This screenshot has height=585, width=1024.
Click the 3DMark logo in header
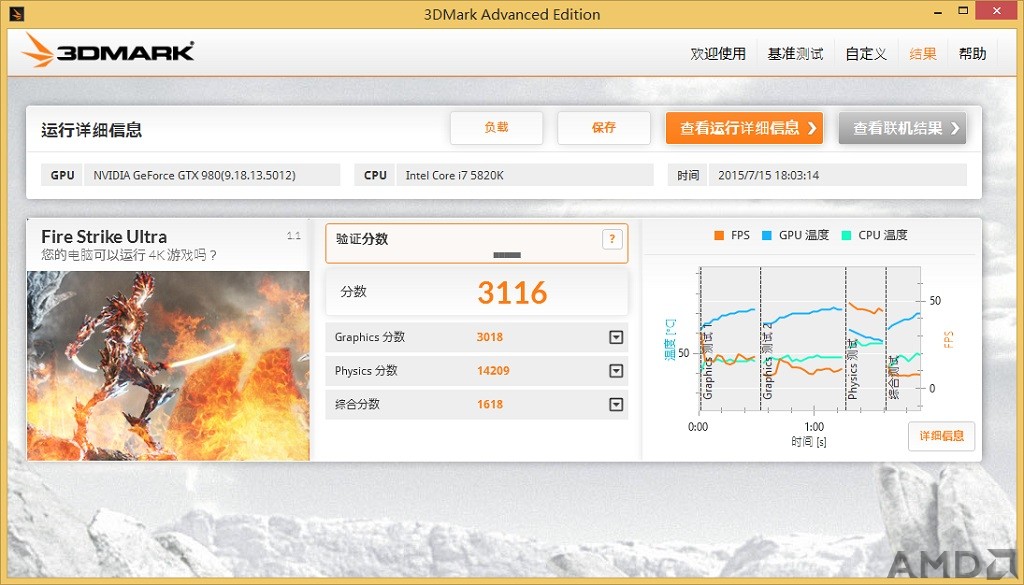108,51
